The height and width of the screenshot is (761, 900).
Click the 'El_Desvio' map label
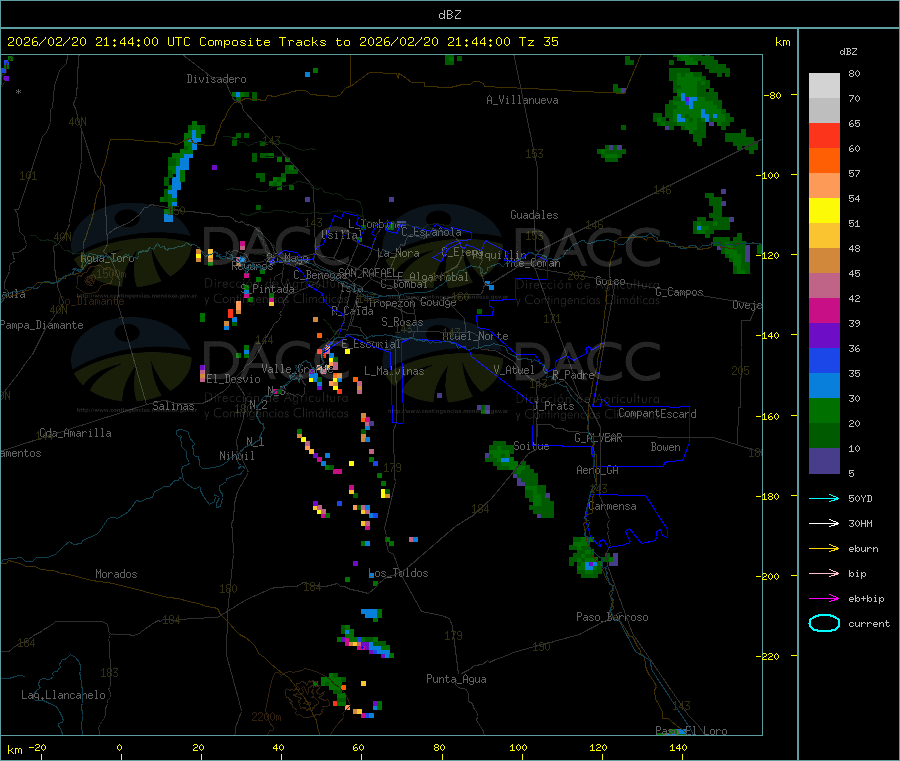[x=233, y=379]
